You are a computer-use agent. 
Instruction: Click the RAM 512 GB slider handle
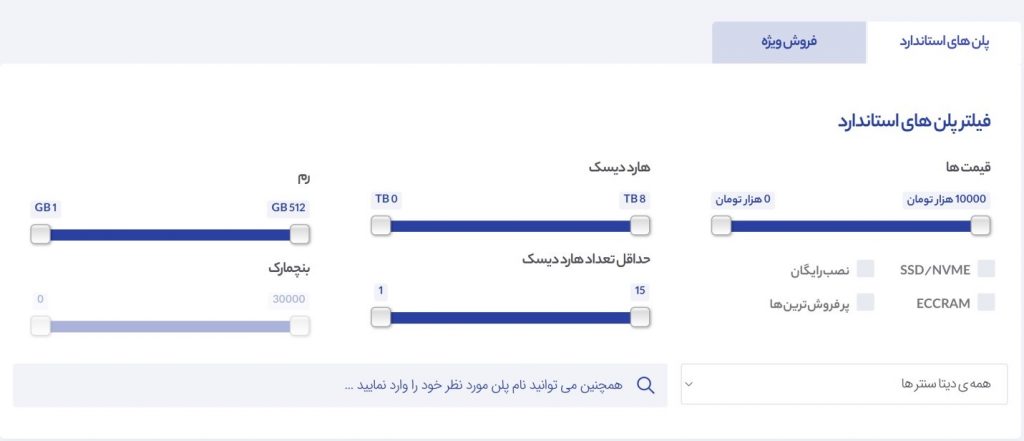pos(300,235)
